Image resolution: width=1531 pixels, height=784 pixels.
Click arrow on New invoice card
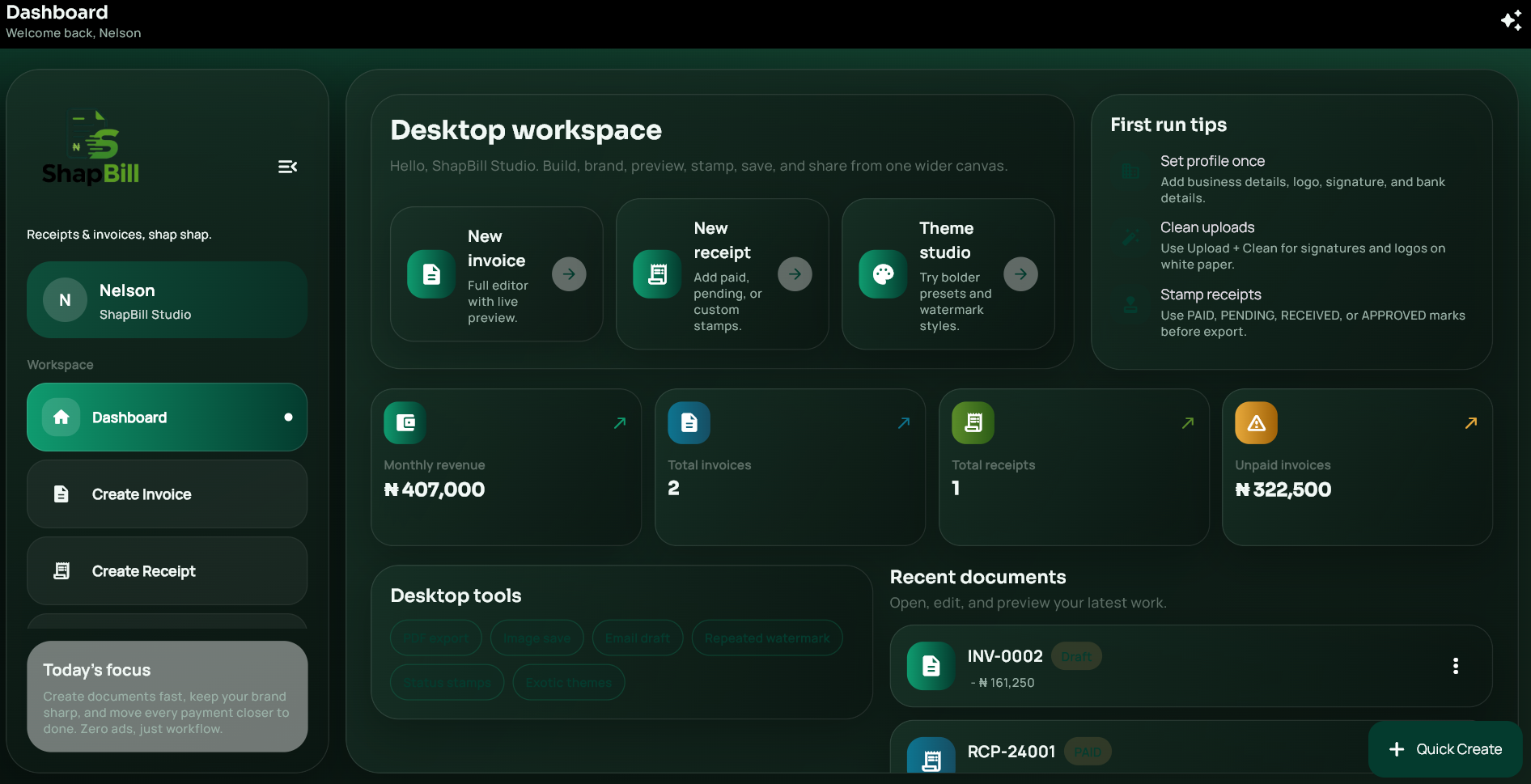point(569,274)
